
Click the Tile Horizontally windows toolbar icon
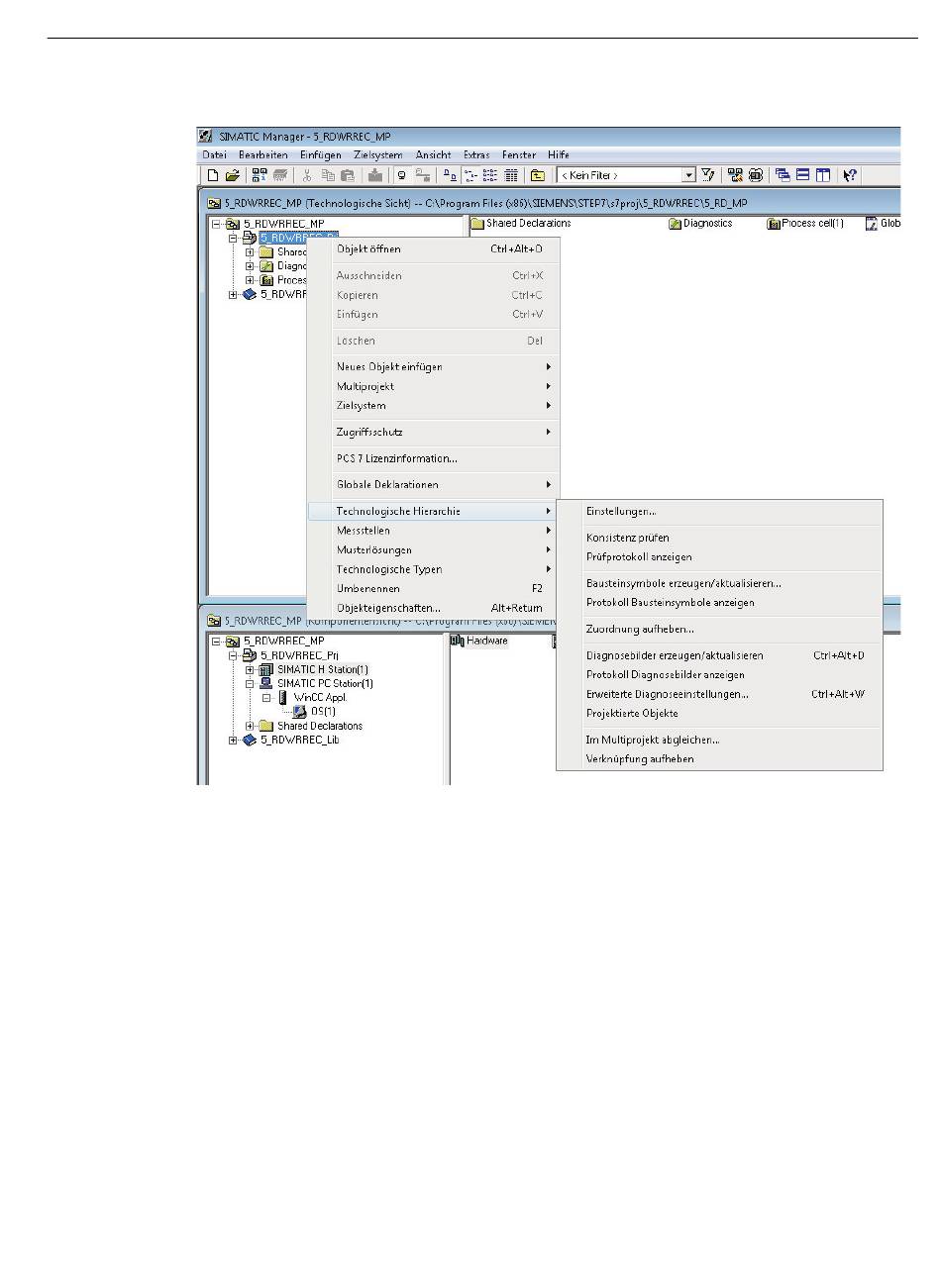point(802,175)
